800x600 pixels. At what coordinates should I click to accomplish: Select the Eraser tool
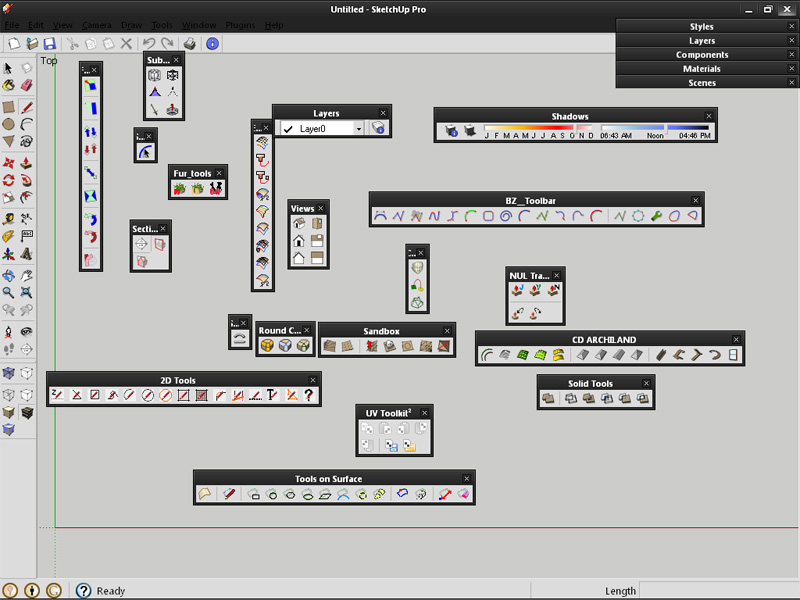[x=27, y=85]
